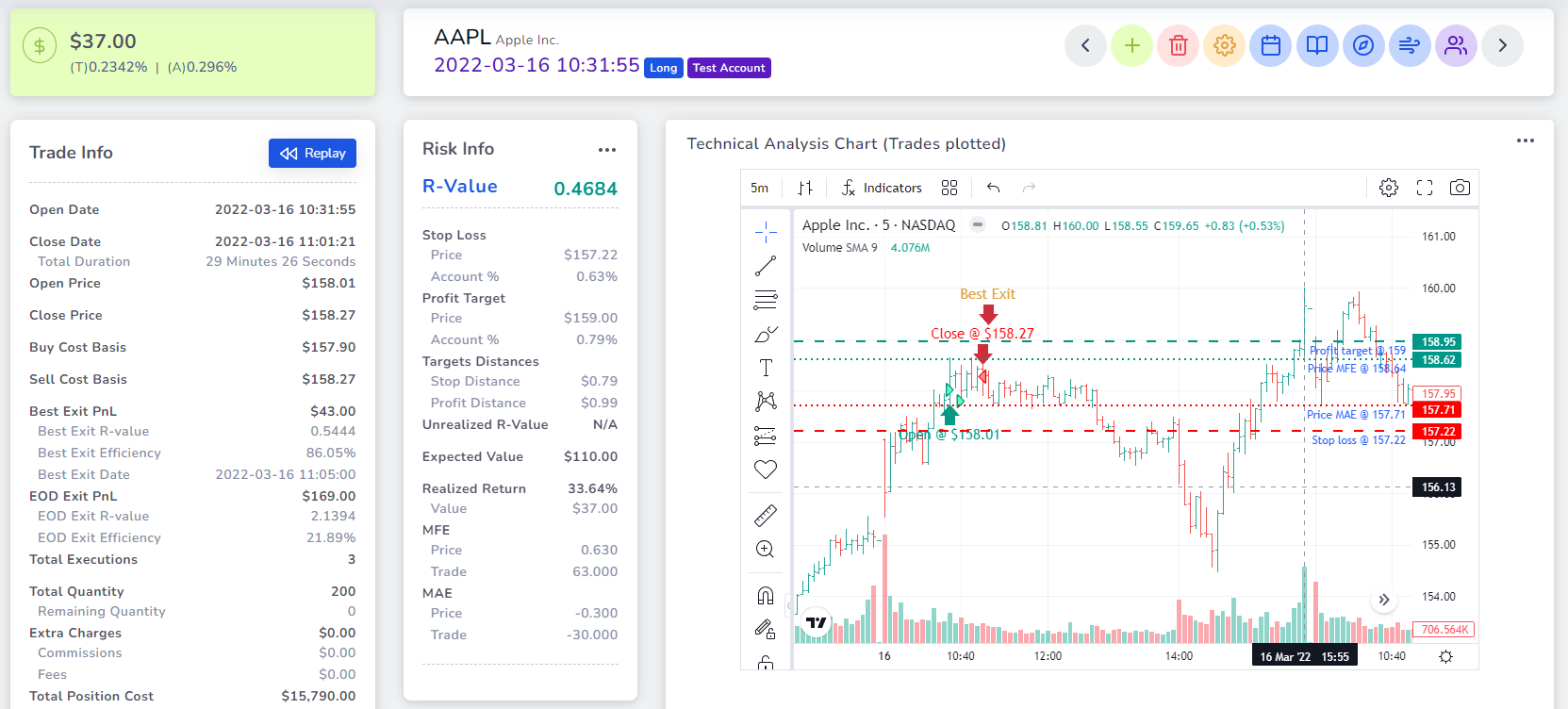The image size is (1568, 709).
Task: Click Total Position Cost $15,790.00
Action: click(x=318, y=696)
